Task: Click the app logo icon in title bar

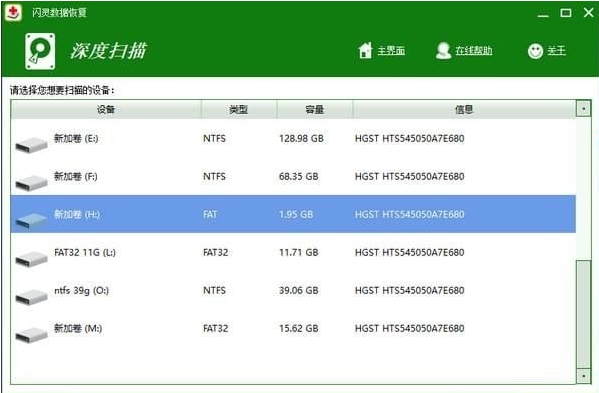Action: point(13,12)
